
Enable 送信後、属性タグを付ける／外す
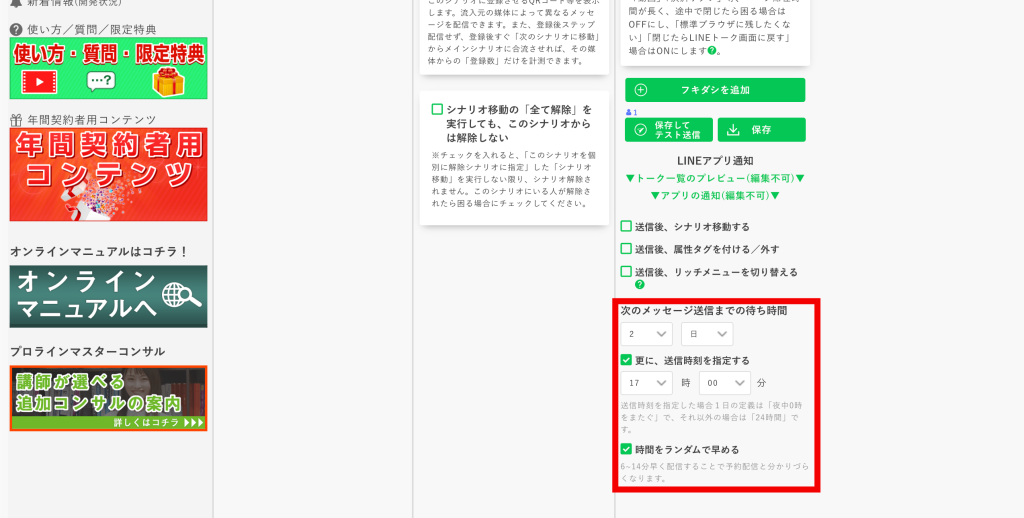coord(626,248)
